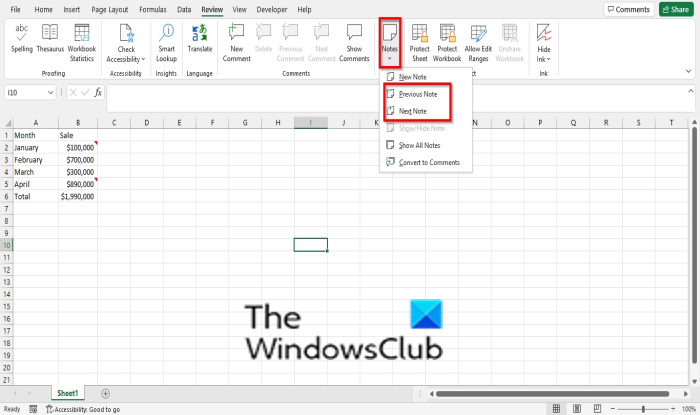Click the vertical scrollbar thumb
The width and height of the screenshot is (700, 415).
[x=694, y=245]
